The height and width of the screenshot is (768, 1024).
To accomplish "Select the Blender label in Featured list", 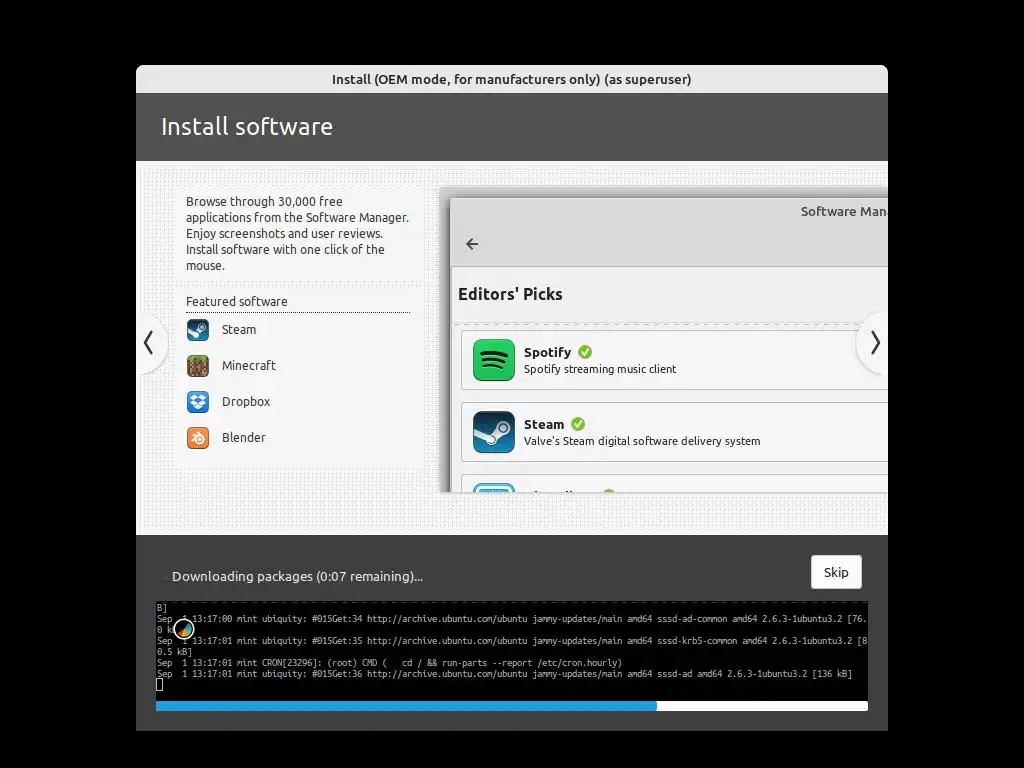I will [x=244, y=438].
